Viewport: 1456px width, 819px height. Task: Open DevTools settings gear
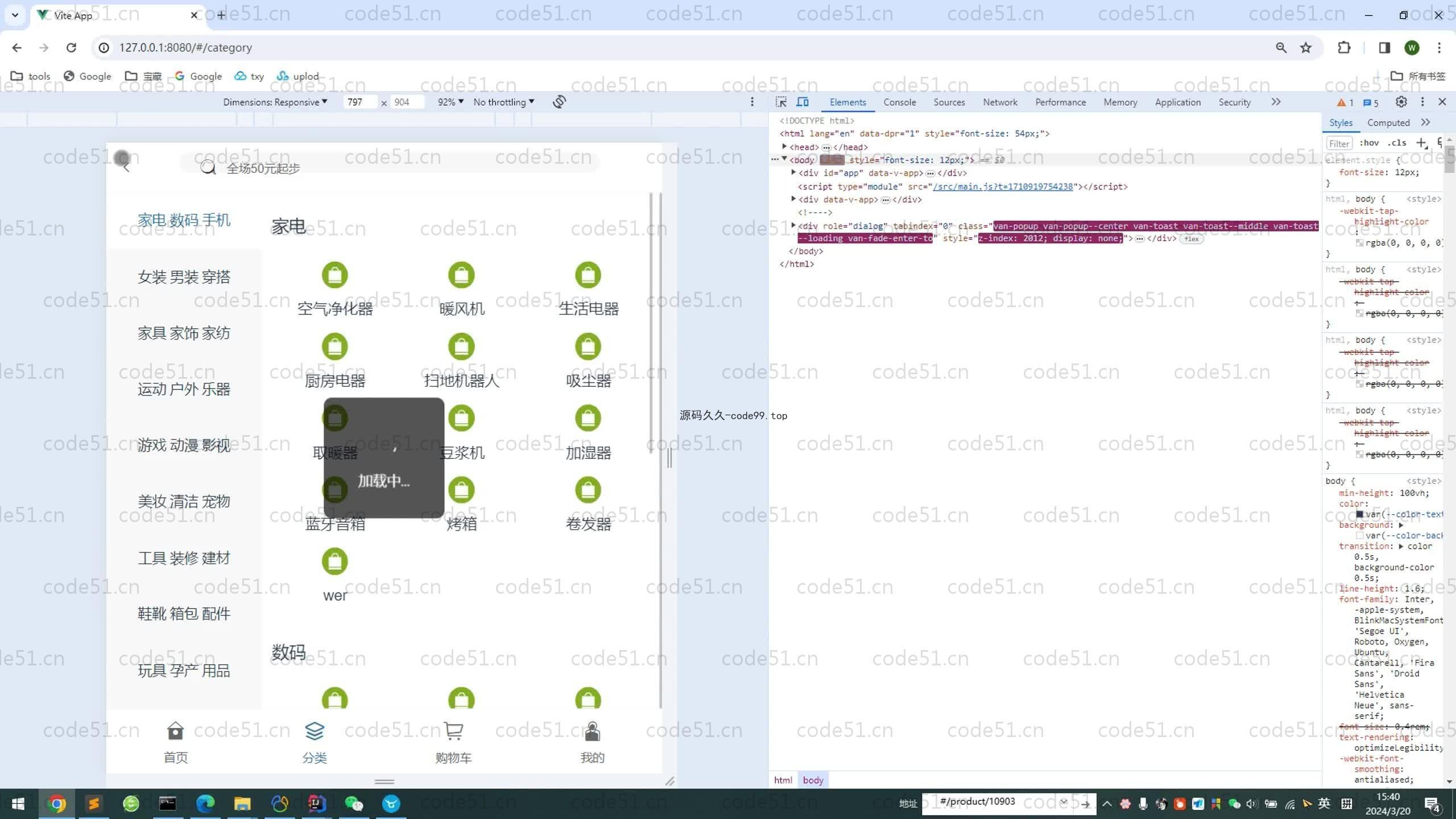[1401, 102]
